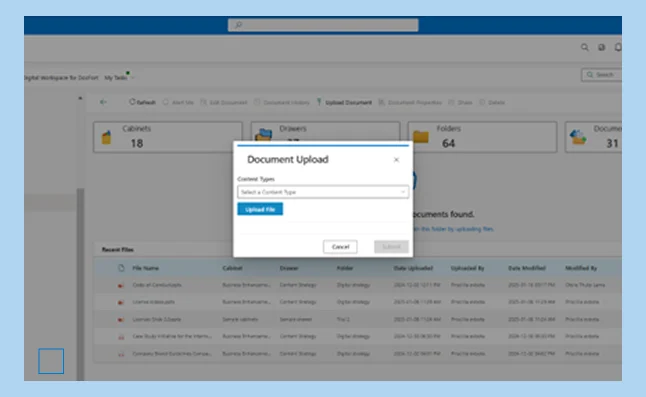Click the notification bell icon
Viewport: 646px width, 397px height.
[x=618, y=47]
